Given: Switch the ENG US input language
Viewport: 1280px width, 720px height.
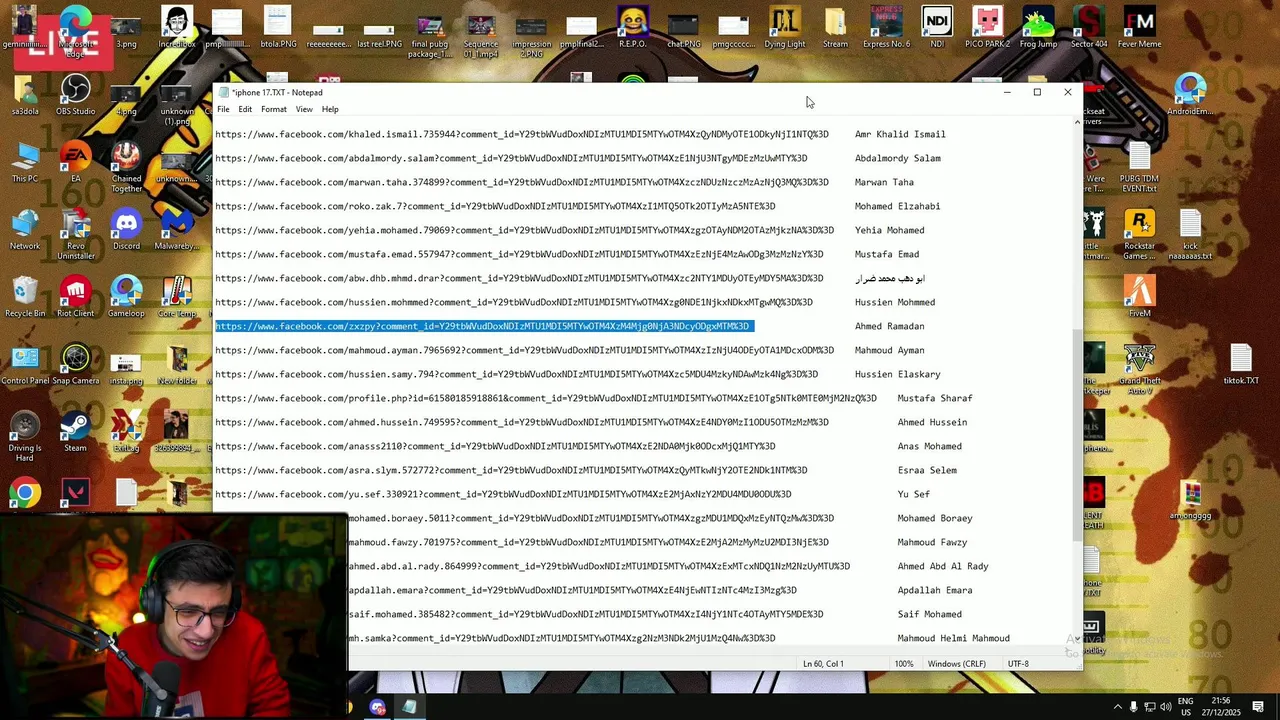Looking at the screenshot, I should pos(1186,707).
